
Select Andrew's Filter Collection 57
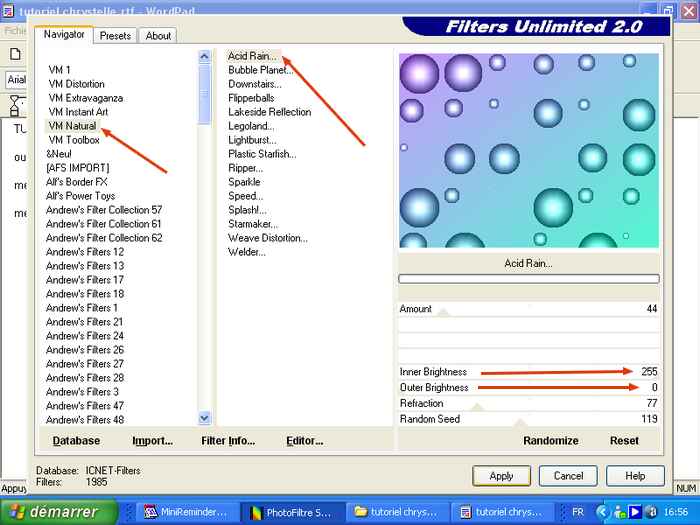click(x=104, y=210)
